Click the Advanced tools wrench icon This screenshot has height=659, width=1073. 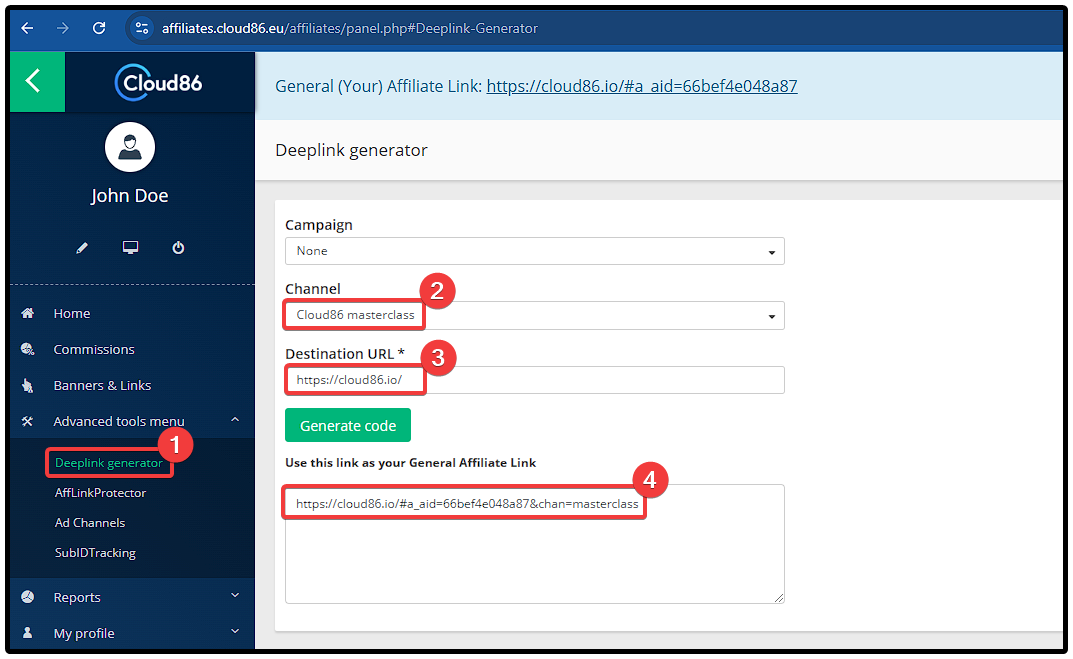point(27,422)
